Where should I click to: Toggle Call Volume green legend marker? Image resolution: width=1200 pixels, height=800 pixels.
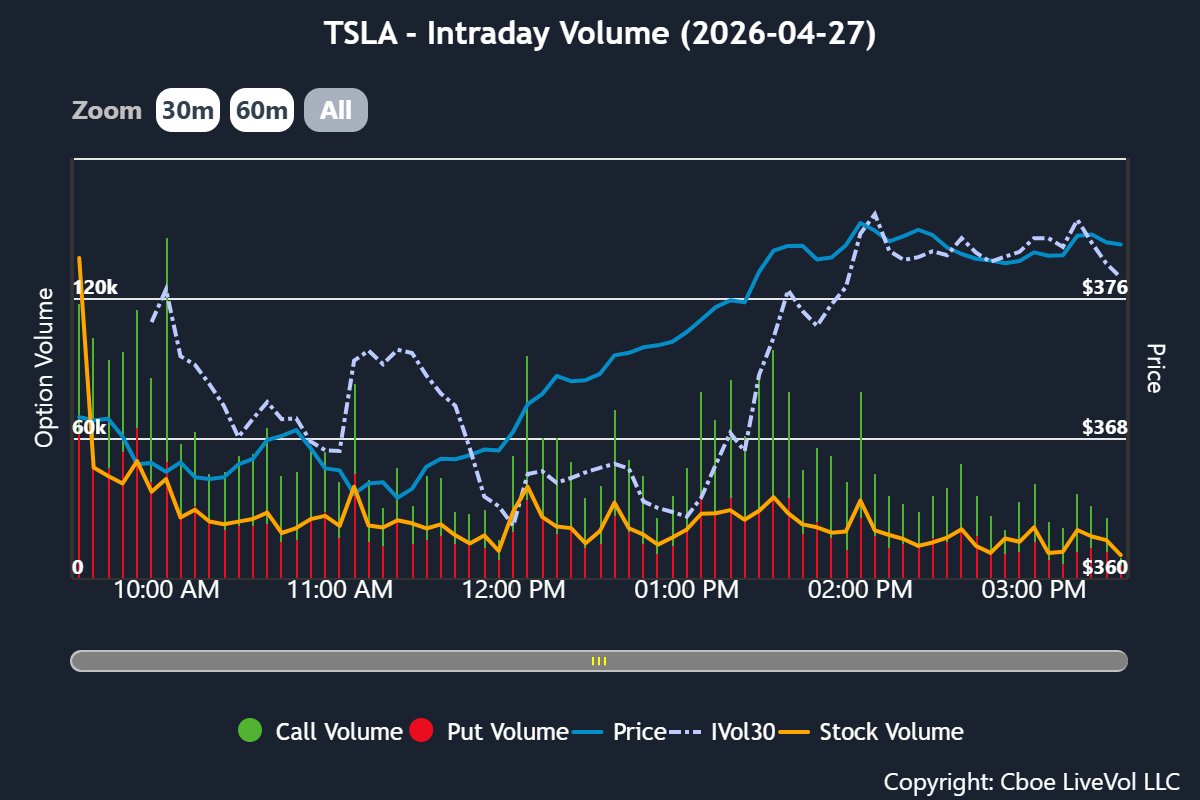coord(250,731)
